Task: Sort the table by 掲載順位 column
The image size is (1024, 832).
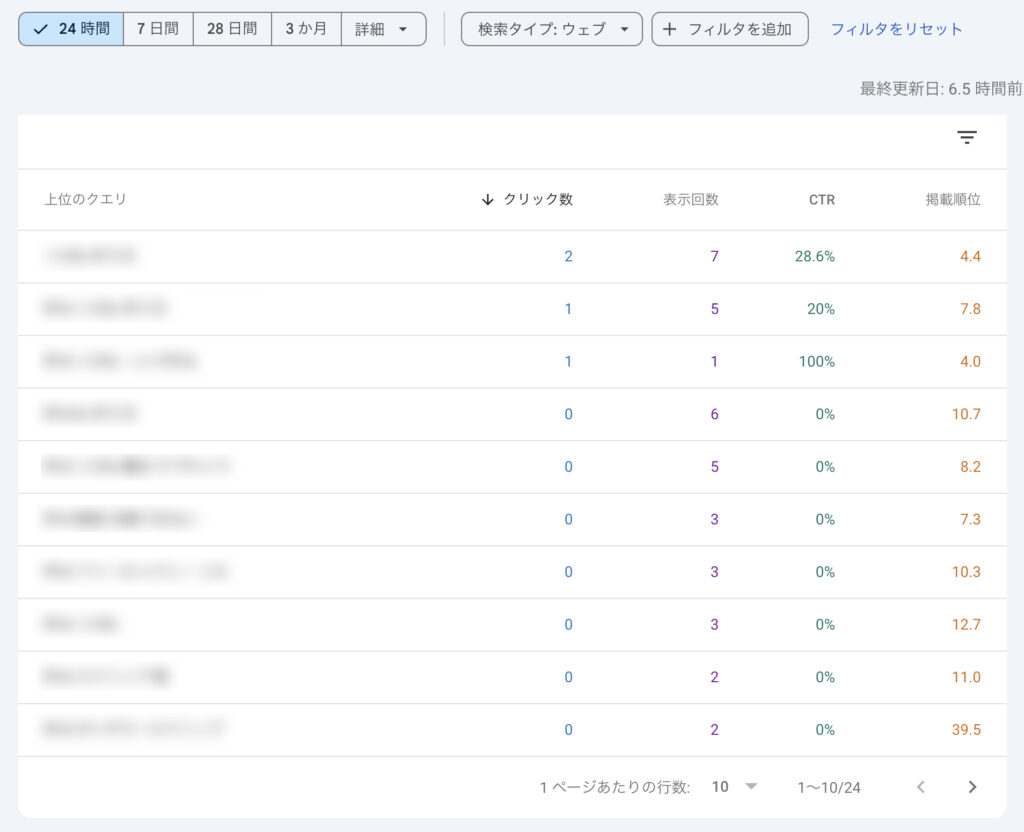Action: 951,199
